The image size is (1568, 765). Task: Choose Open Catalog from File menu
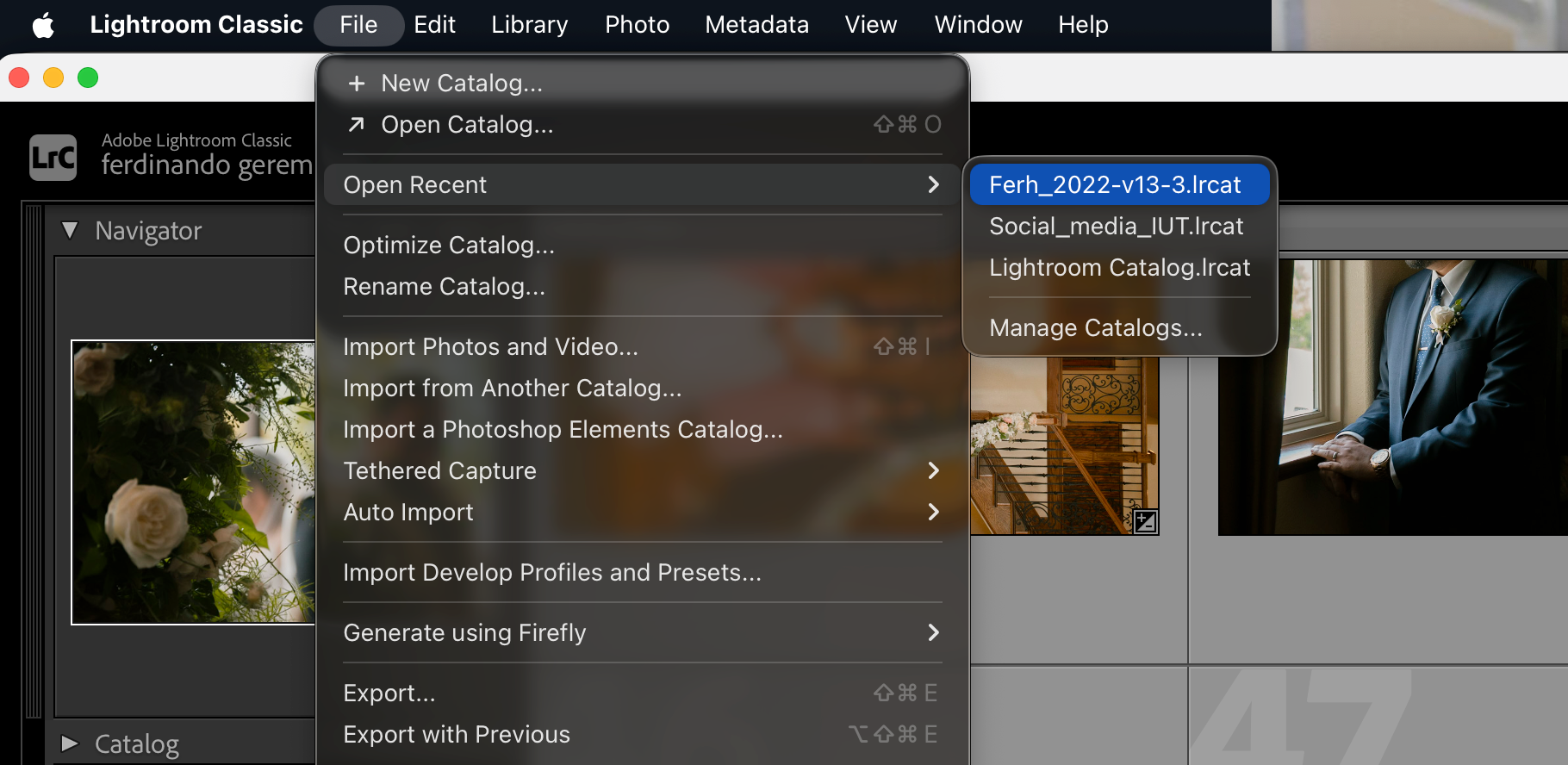[x=643, y=125]
